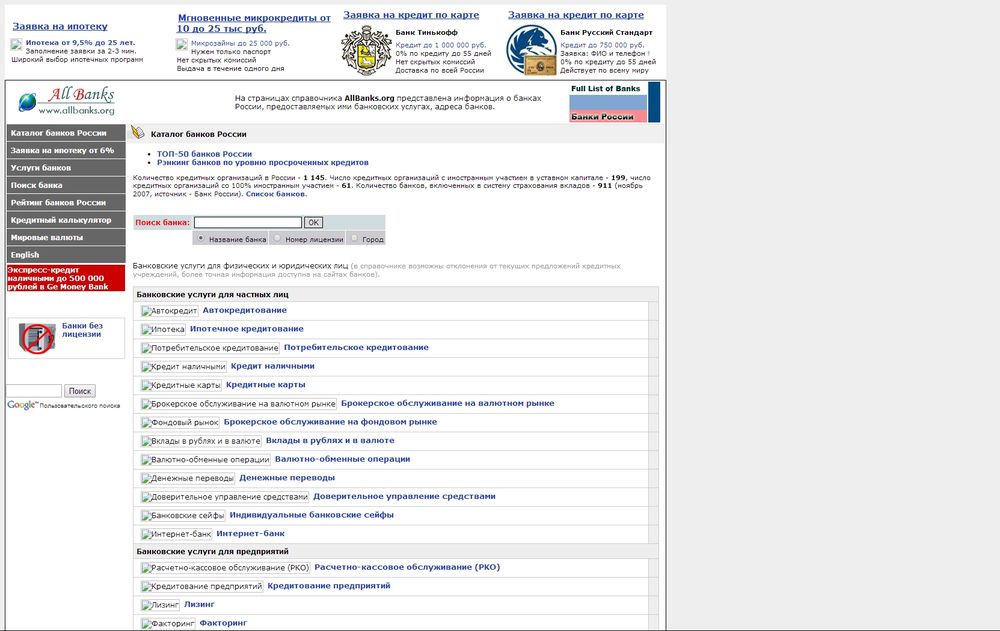
Task: Click the red Экспресс-кредит Ge Money banner
Action: 66,278
